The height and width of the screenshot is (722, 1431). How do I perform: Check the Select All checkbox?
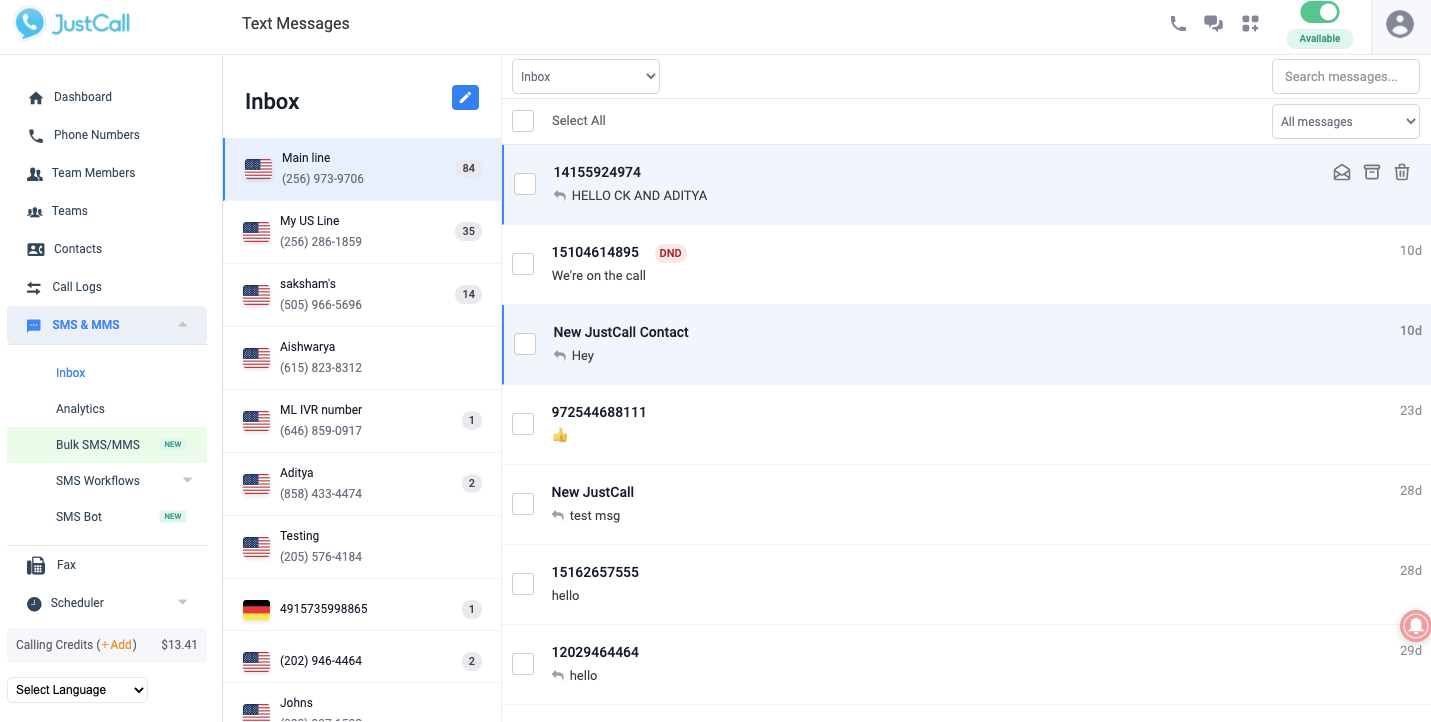[523, 121]
